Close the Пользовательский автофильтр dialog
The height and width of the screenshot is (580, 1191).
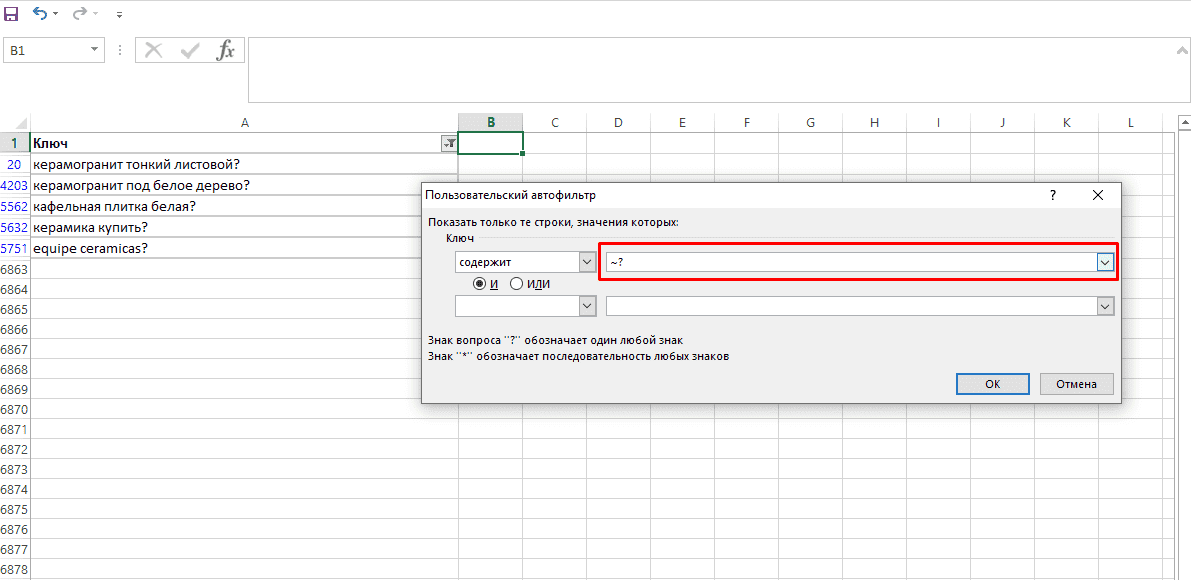1097,195
